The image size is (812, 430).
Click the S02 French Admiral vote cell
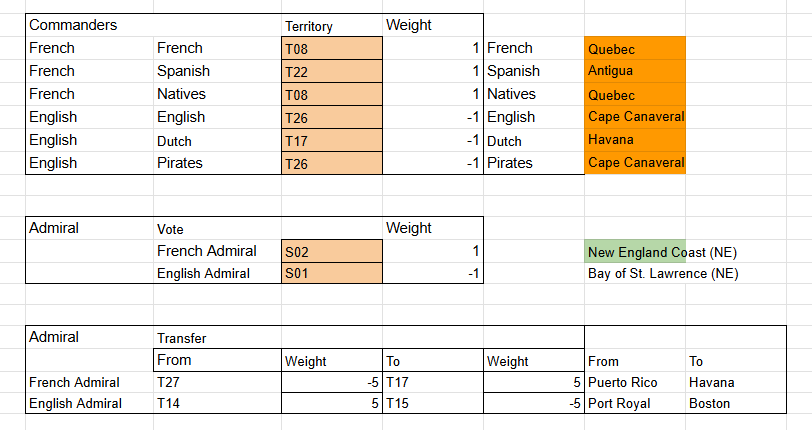332,251
